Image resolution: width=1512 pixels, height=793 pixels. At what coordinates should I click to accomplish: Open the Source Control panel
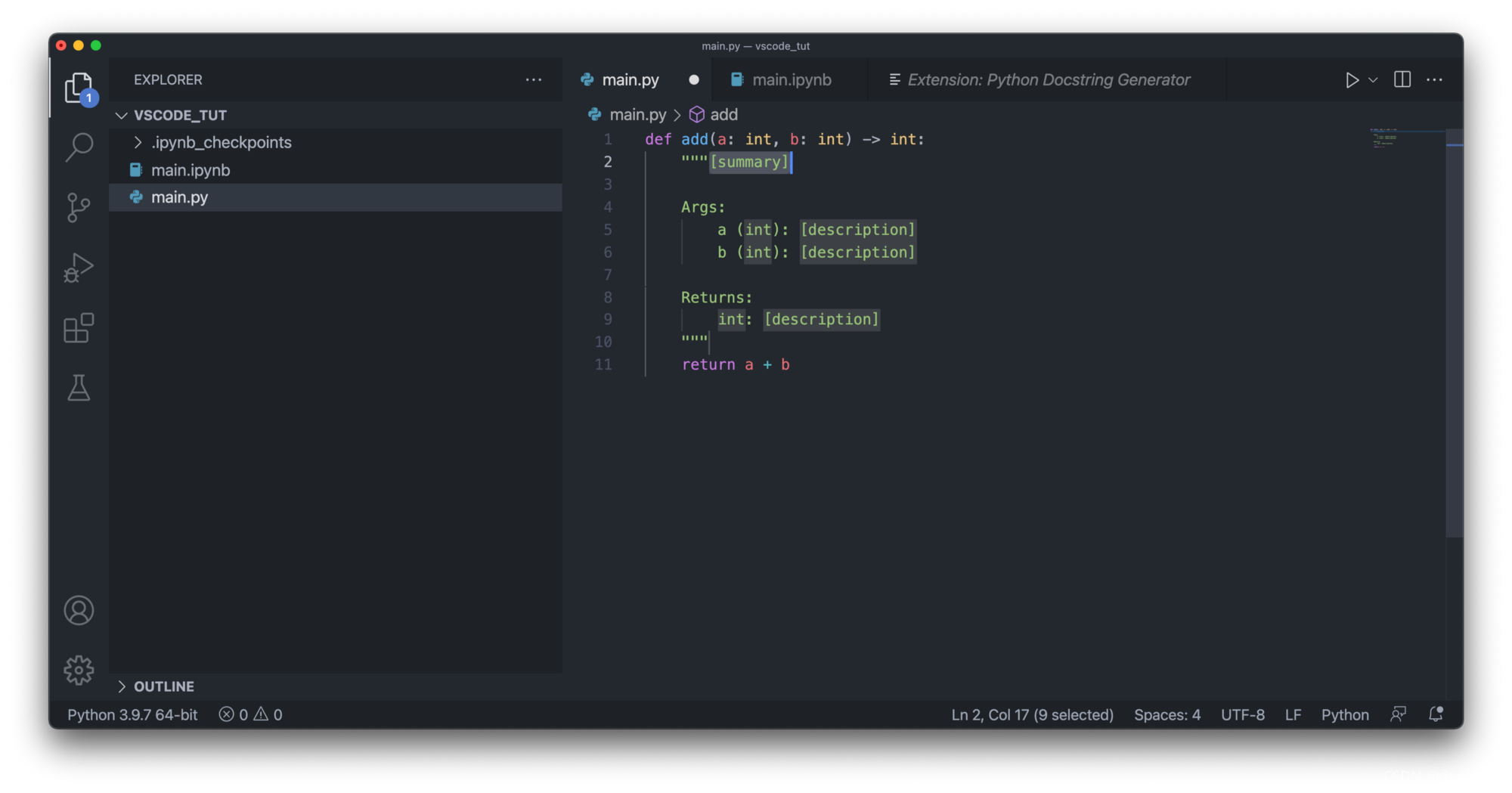(x=79, y=207)
